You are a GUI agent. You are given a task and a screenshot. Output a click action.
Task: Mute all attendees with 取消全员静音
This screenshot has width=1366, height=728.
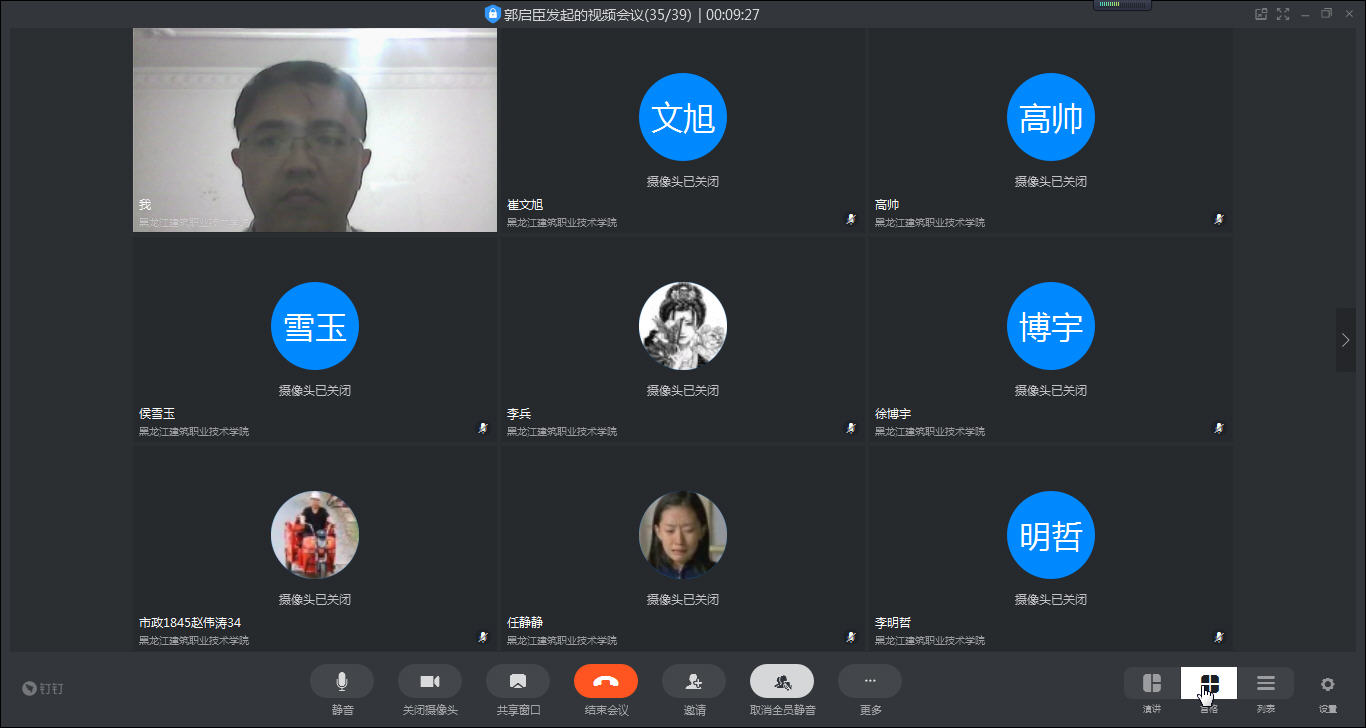click(x=781, y=690)
